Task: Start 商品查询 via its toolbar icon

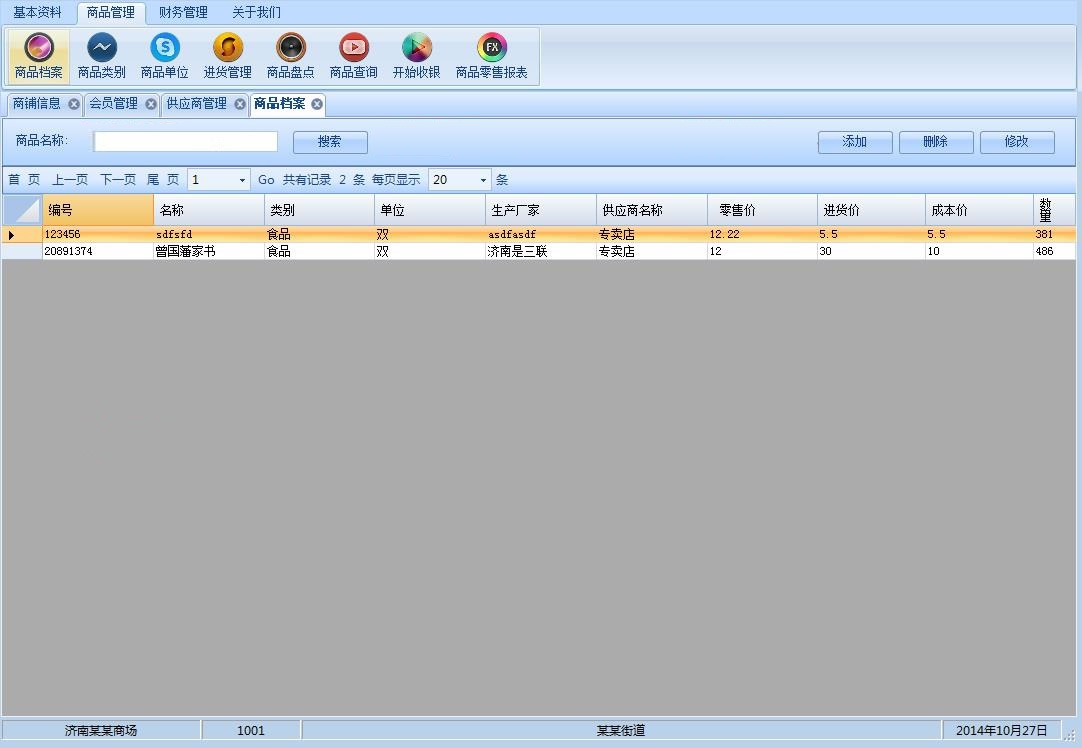Action: (353, 55)
